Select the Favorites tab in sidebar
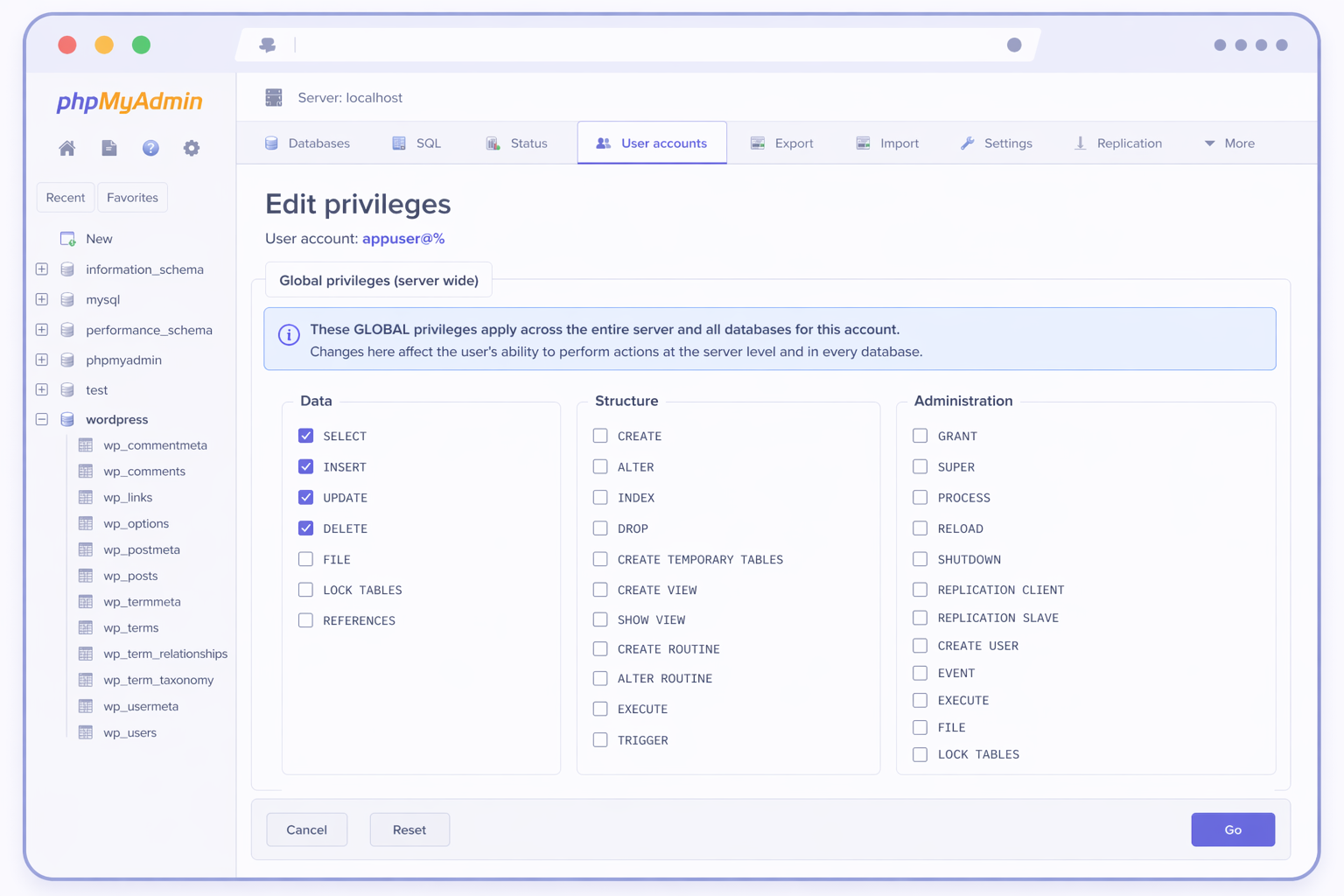The height and width of the screenshot is (896, 1344). (x=132, y=197)
